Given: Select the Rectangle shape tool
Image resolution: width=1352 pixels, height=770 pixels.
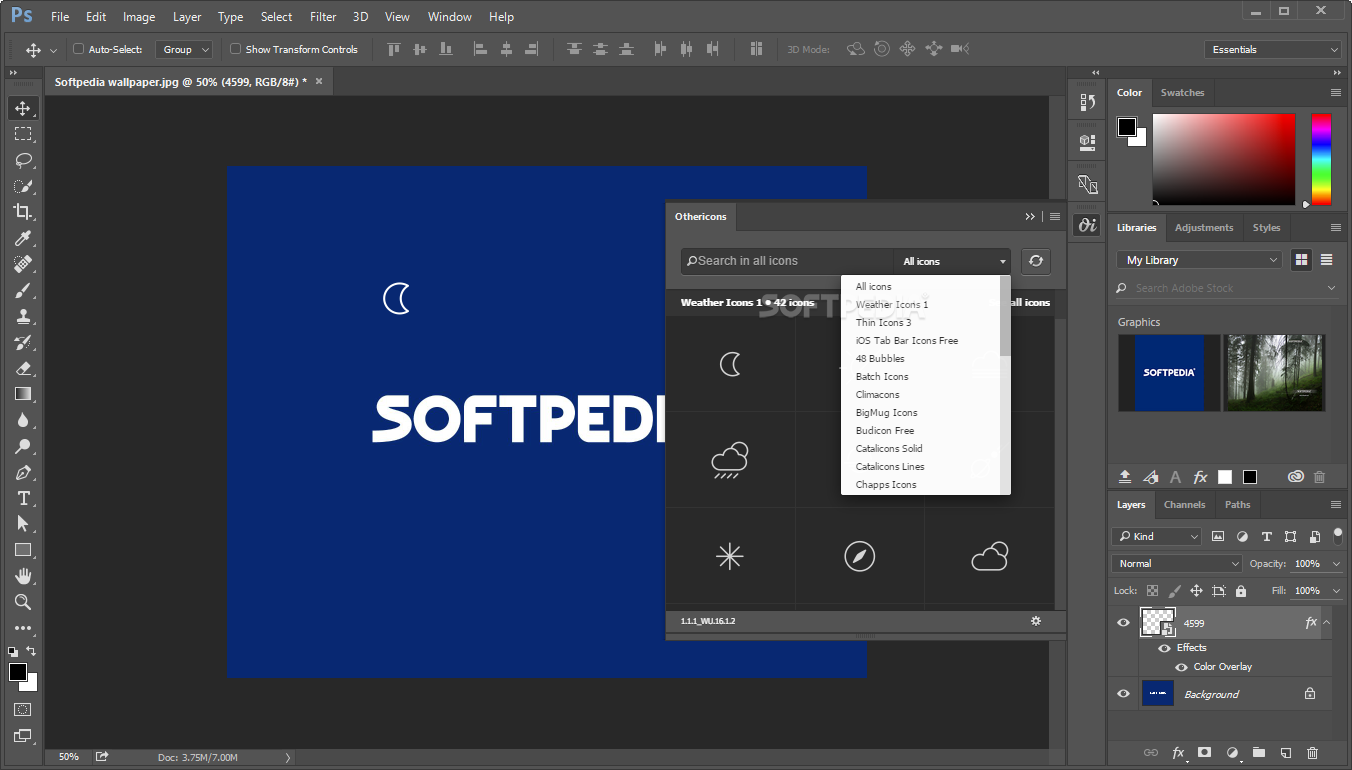Looking at the screenshot, I should [x=23, y=550].
